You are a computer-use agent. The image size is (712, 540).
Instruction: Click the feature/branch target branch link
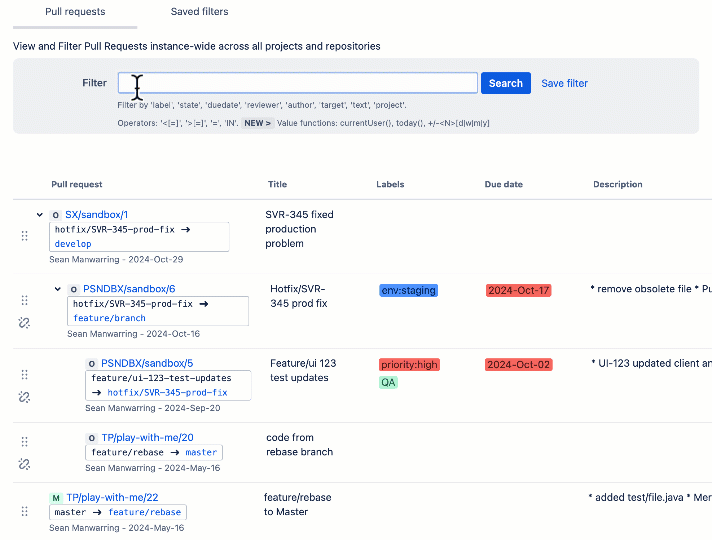coord(109,318)
